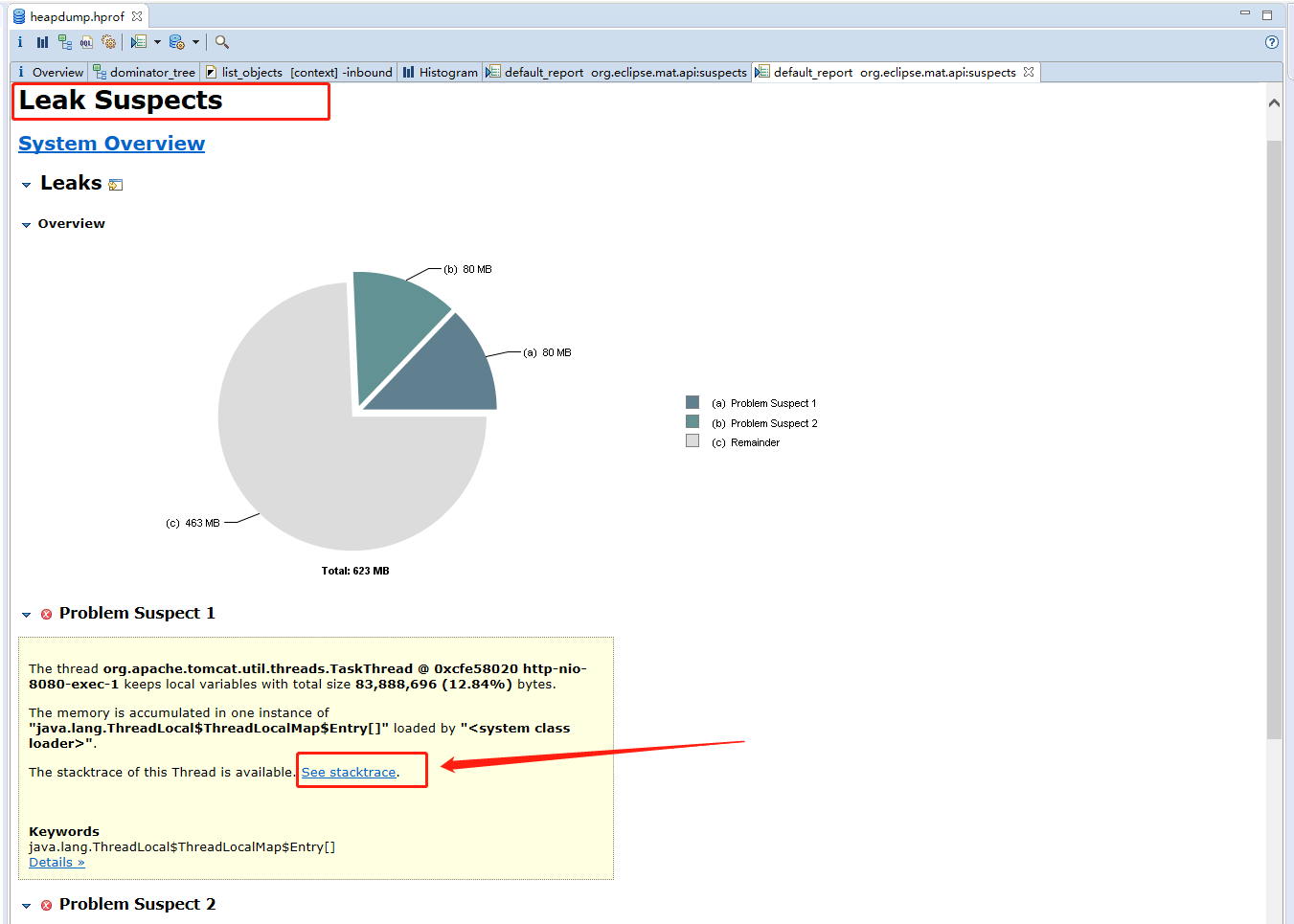Collapse the Leaks section
This screenshot has height=924, width=1294.
point(27,185)
